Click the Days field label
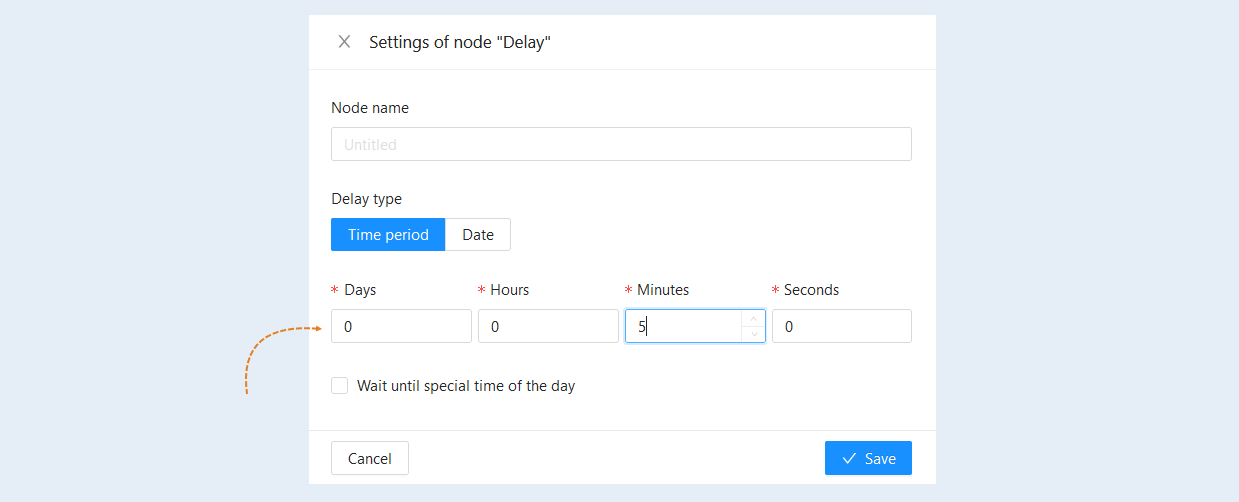The image size is (1239, 502). click(x=360, y=290)
